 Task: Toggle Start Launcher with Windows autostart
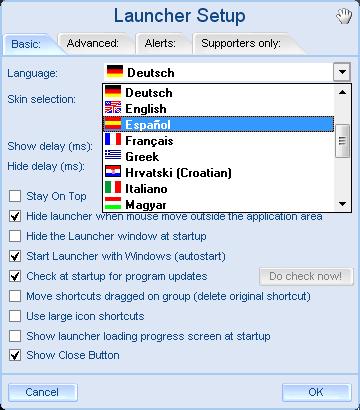click(15, 256)
